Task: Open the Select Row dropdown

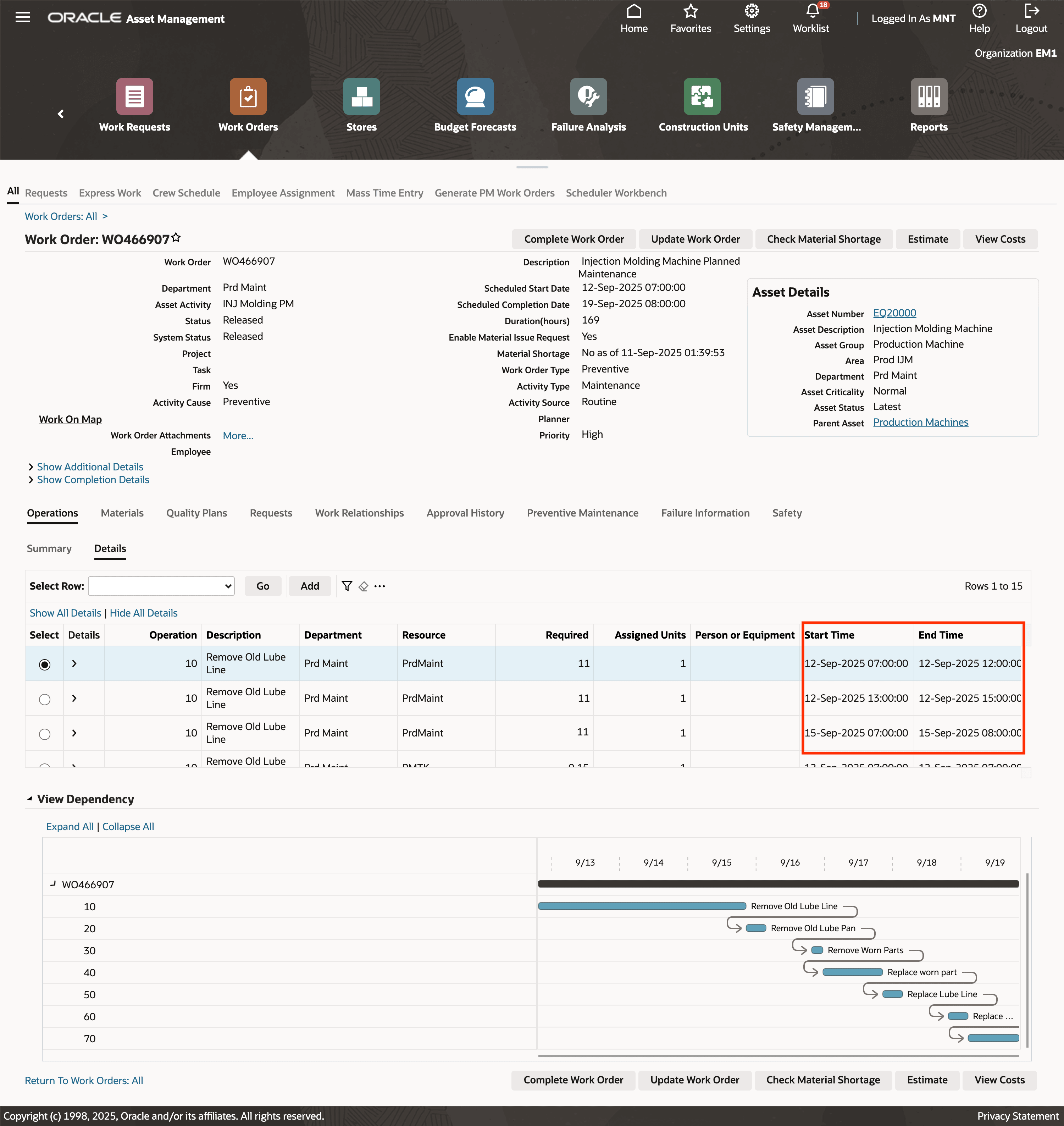Action: pyautogui.click(x=162, y=586)
